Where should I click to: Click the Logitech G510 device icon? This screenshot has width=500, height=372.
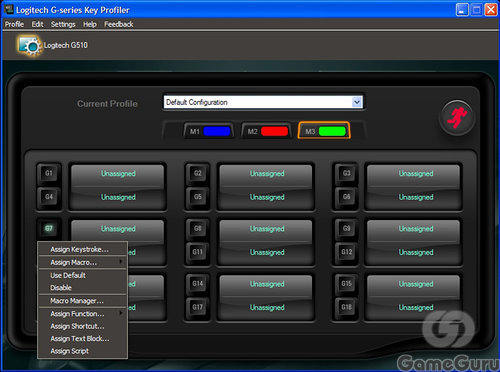point(29,46)
